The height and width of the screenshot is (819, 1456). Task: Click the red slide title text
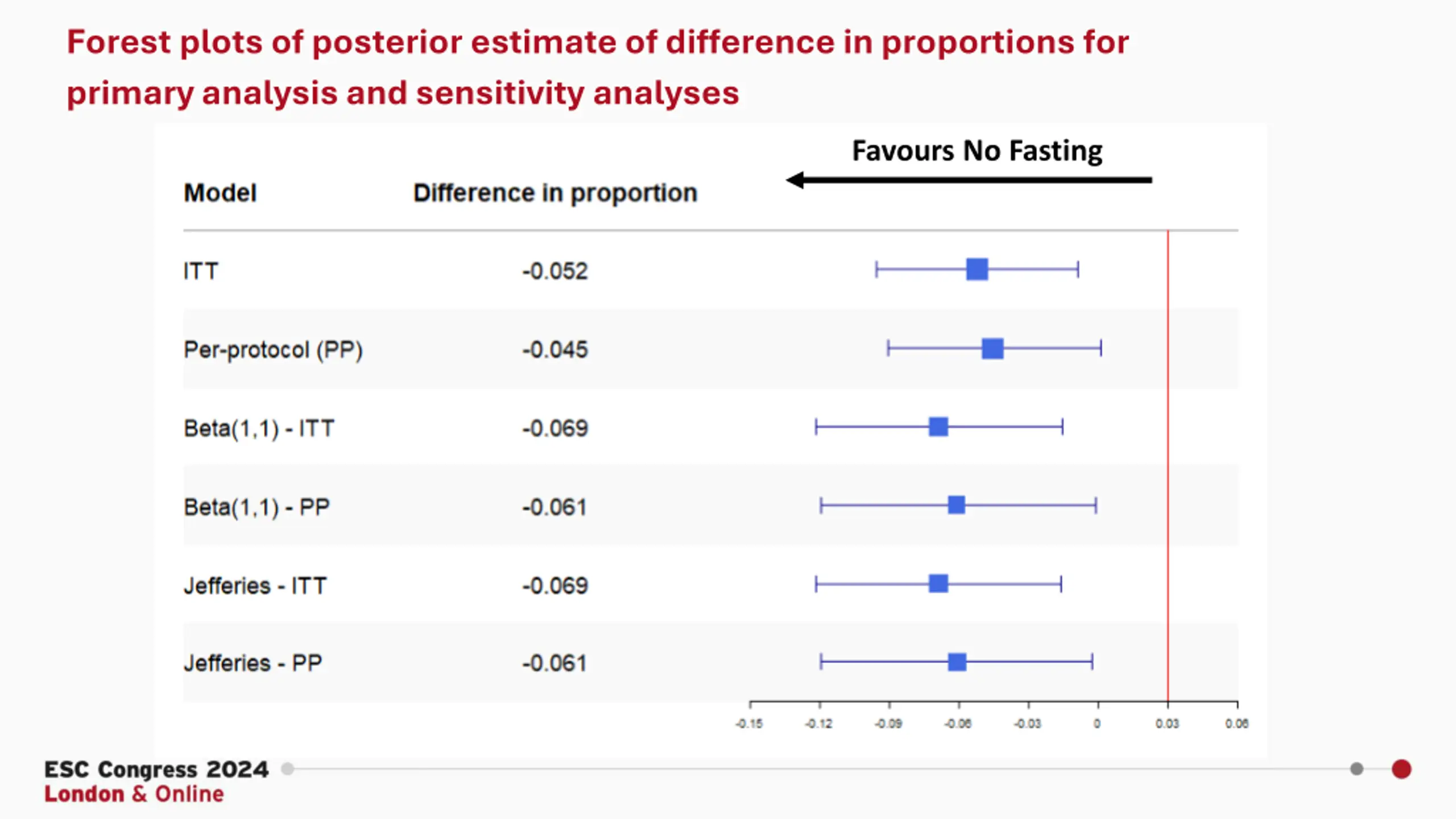click(x=598, y=67)
